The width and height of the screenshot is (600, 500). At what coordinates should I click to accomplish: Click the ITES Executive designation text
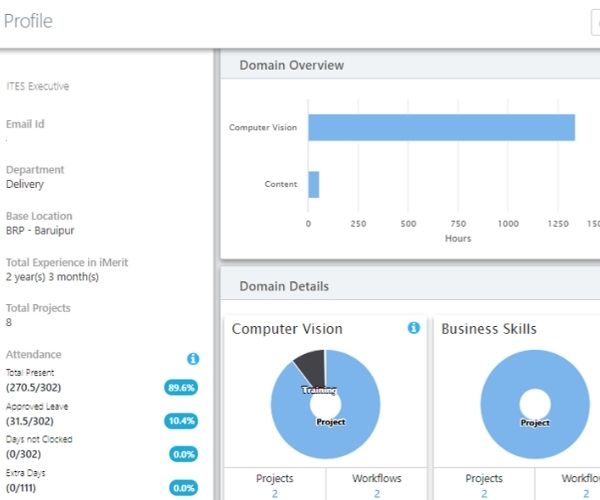click(x=38, y=86)
